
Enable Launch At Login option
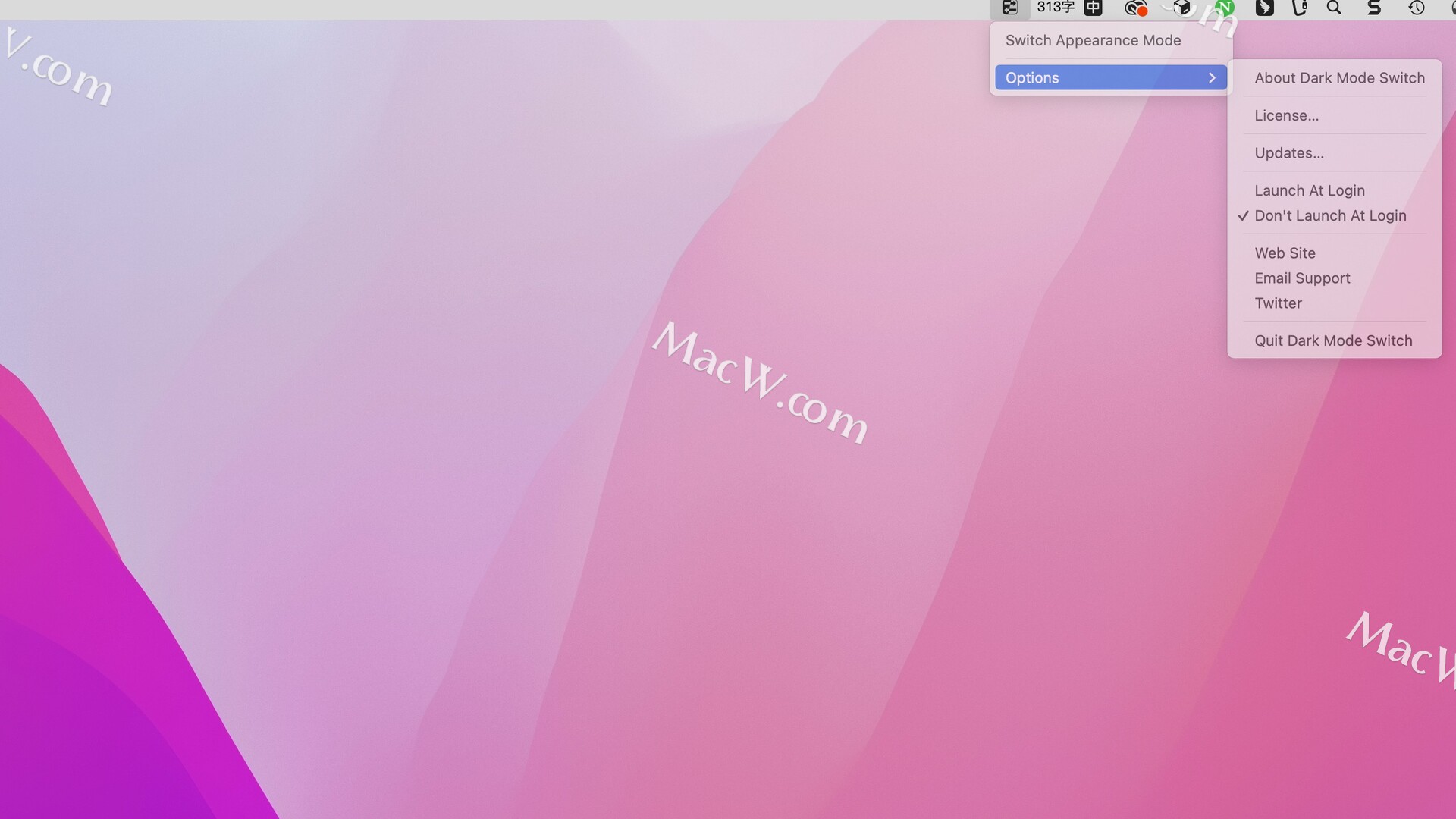(x=1335, y=190)
